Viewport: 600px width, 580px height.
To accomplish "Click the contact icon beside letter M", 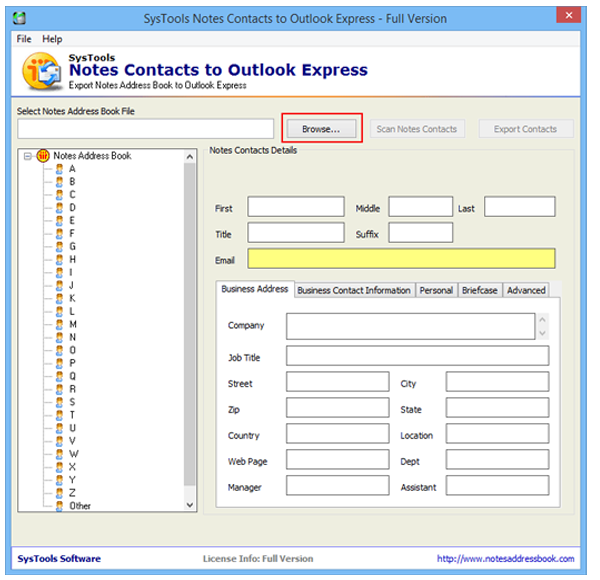I will pyautogui.click(x=59, y=324).
